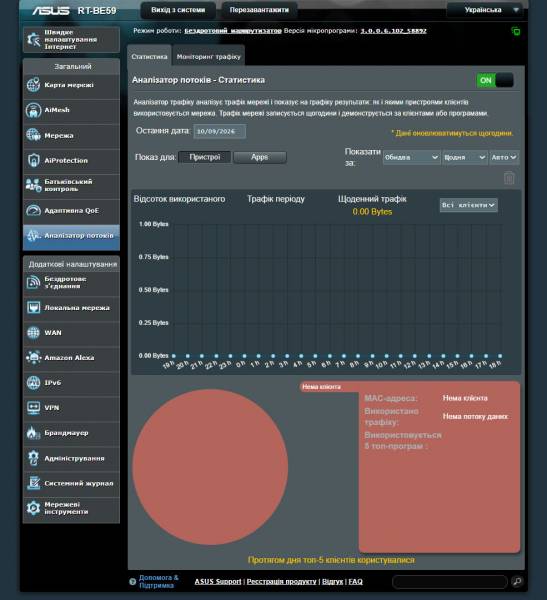Click the Адаптивна QoE gauge icon
This screenshot has width=547, height=600.
(x=33, y=210)
